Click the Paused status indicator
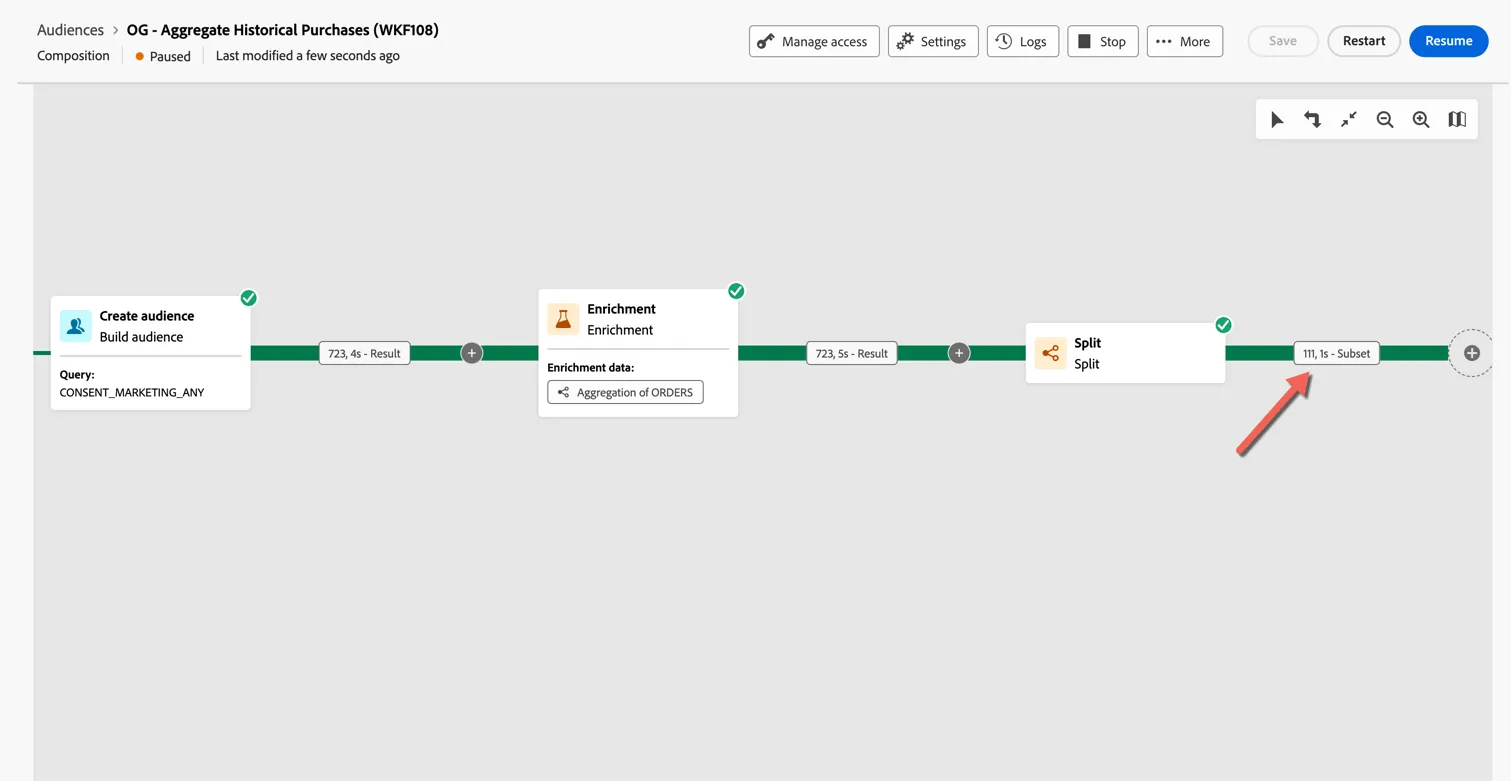1511x781 pixels. pyautogui.click(x=163, y=56)
